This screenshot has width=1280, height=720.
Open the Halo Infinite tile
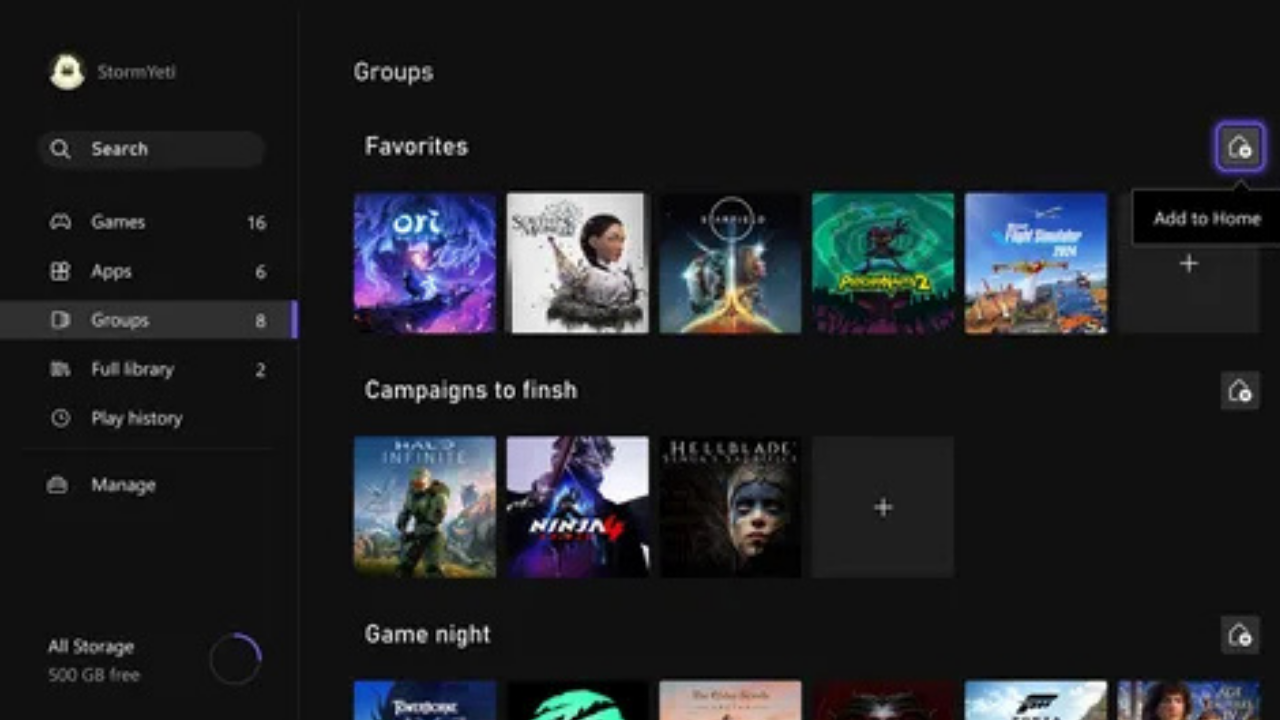[424, 507]
